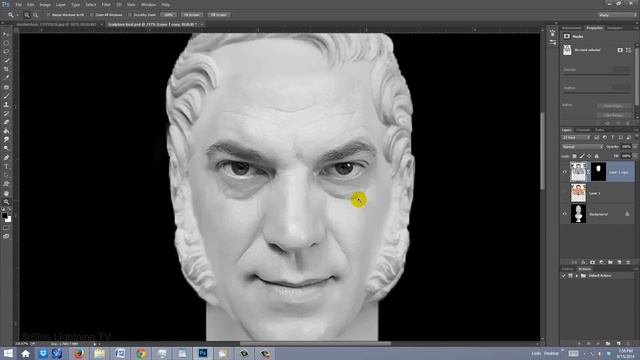Switch to the Channels tab
The width and height of the screenshot is (640, 360).
click(x=583, y=130)
